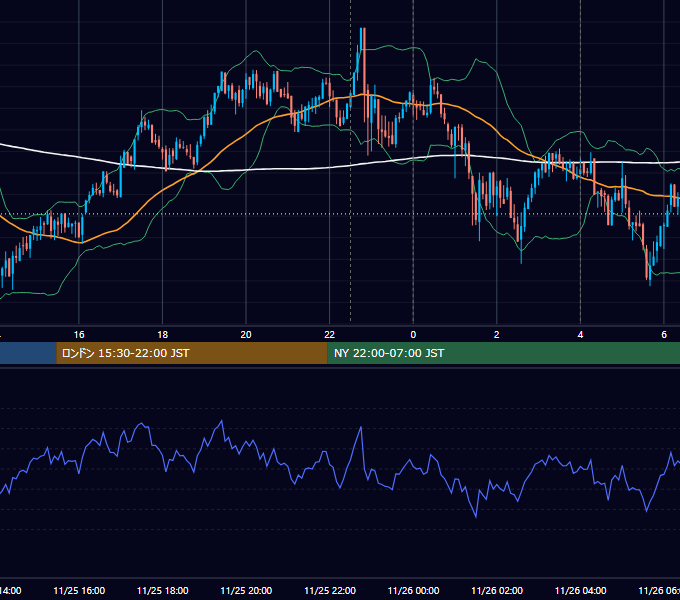The image size is (680, 600).
Task: Click the tallest candlestick wick after 22:00
Action: pyautogui.click(x=364, y=76)
